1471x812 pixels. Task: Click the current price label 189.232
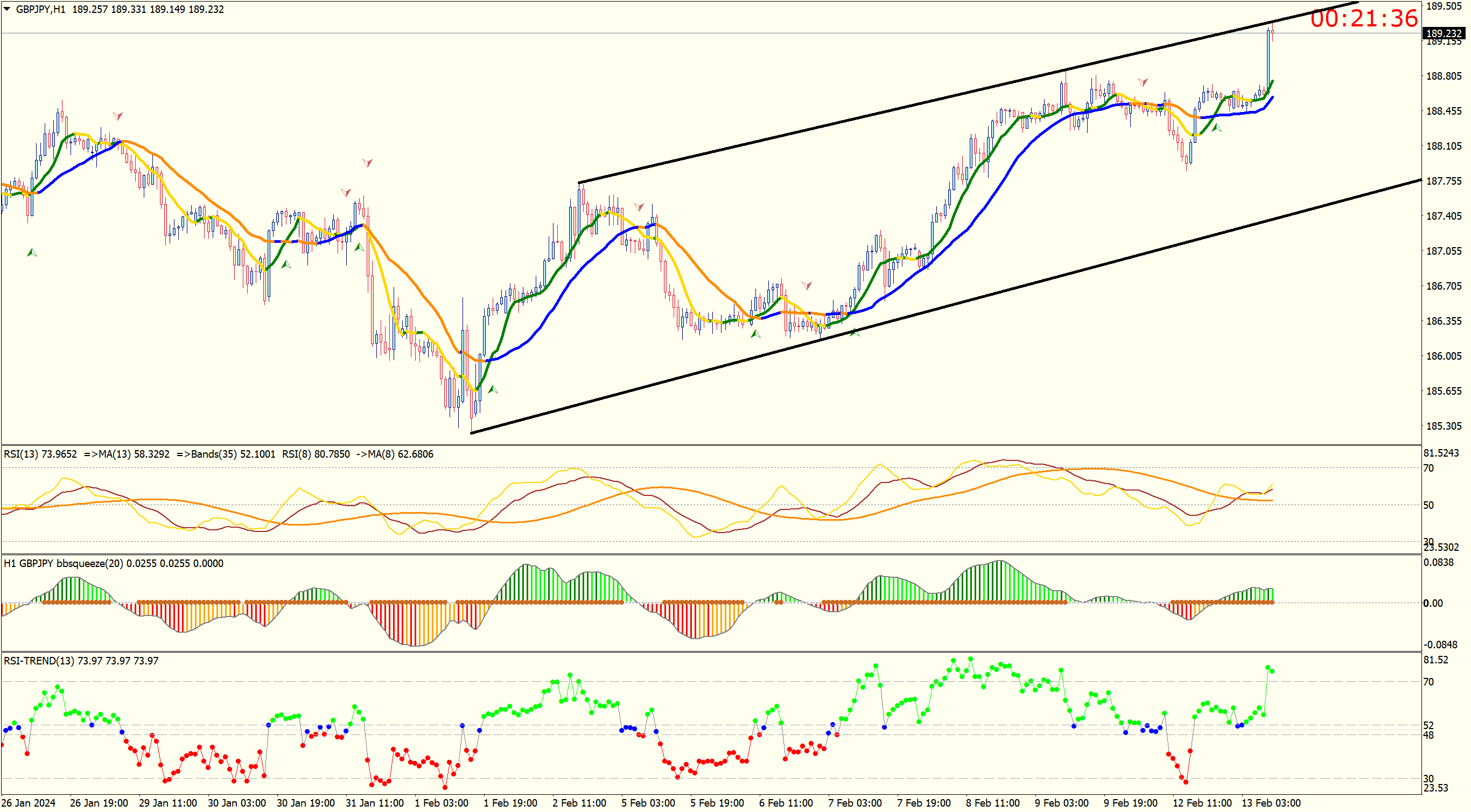(1444, 33)
